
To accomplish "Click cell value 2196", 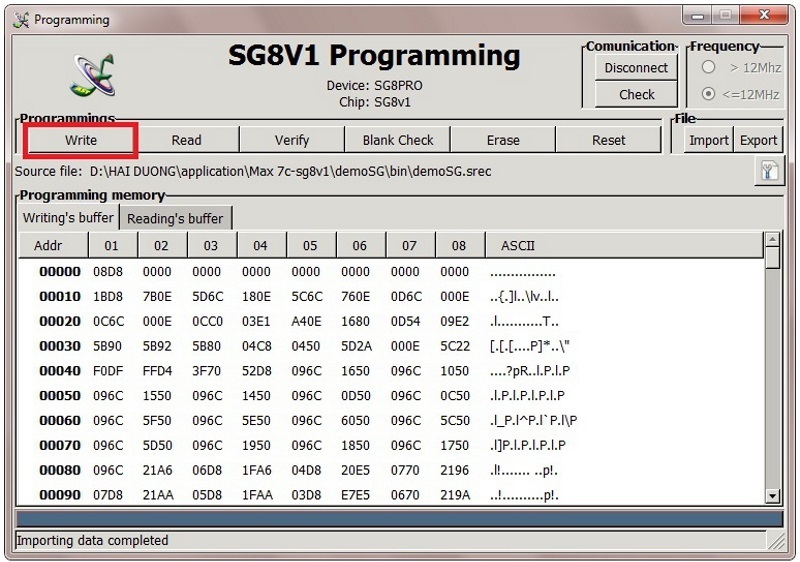I will click(x=455, y=470).
